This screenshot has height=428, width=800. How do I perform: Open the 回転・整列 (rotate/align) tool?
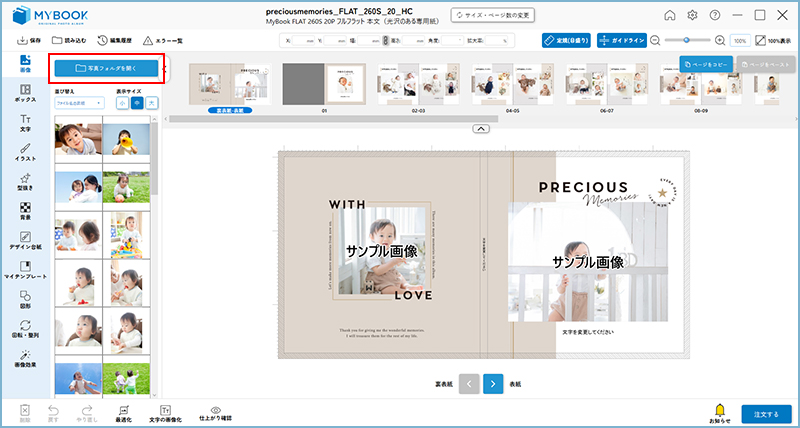[25, 330]
